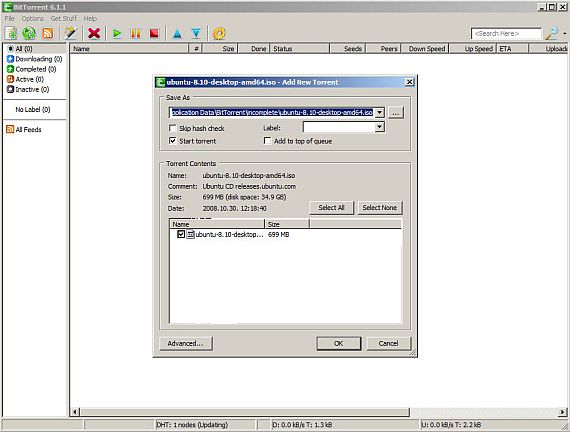Click the horizontal scrollbar thumb
570x432 pixels.
245,412
